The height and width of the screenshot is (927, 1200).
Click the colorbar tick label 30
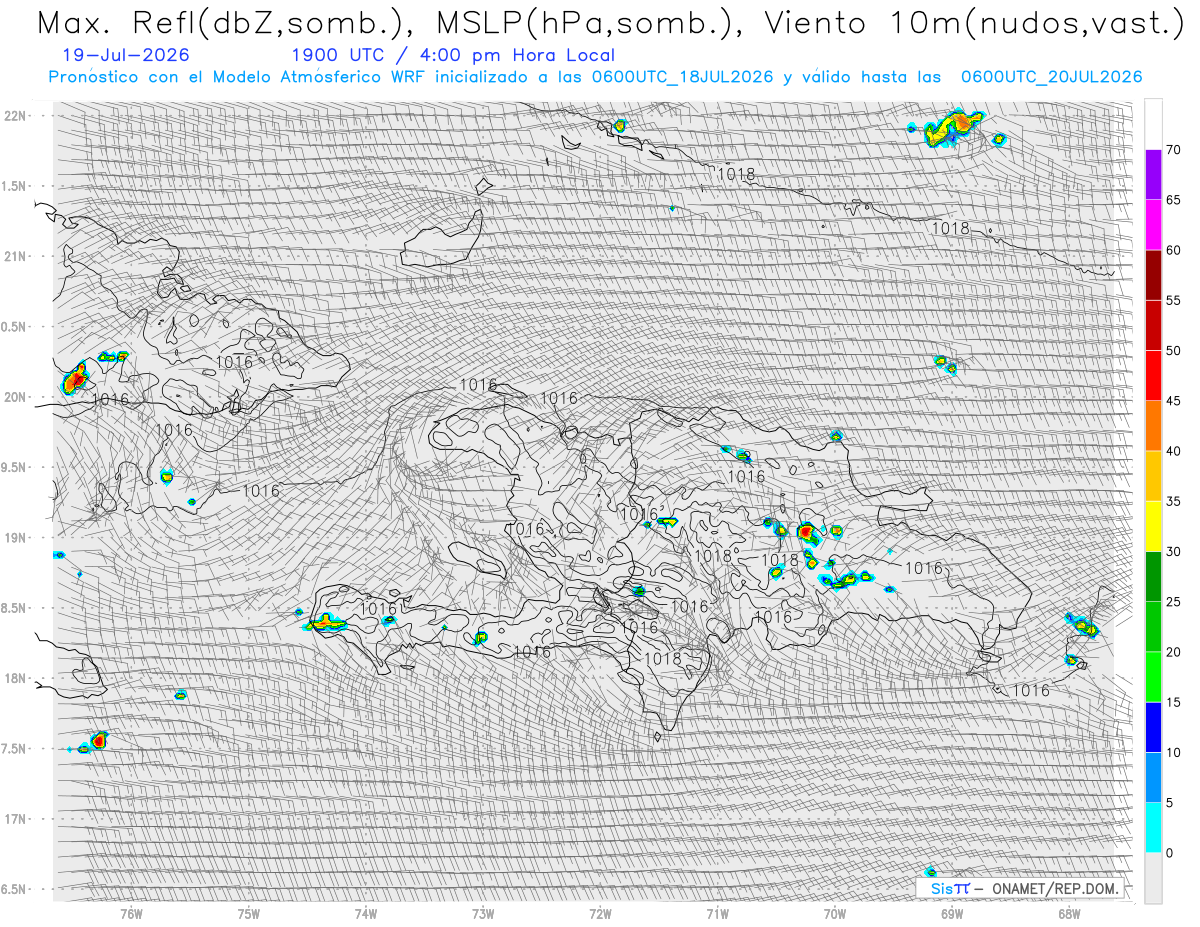click(1174, 552)
